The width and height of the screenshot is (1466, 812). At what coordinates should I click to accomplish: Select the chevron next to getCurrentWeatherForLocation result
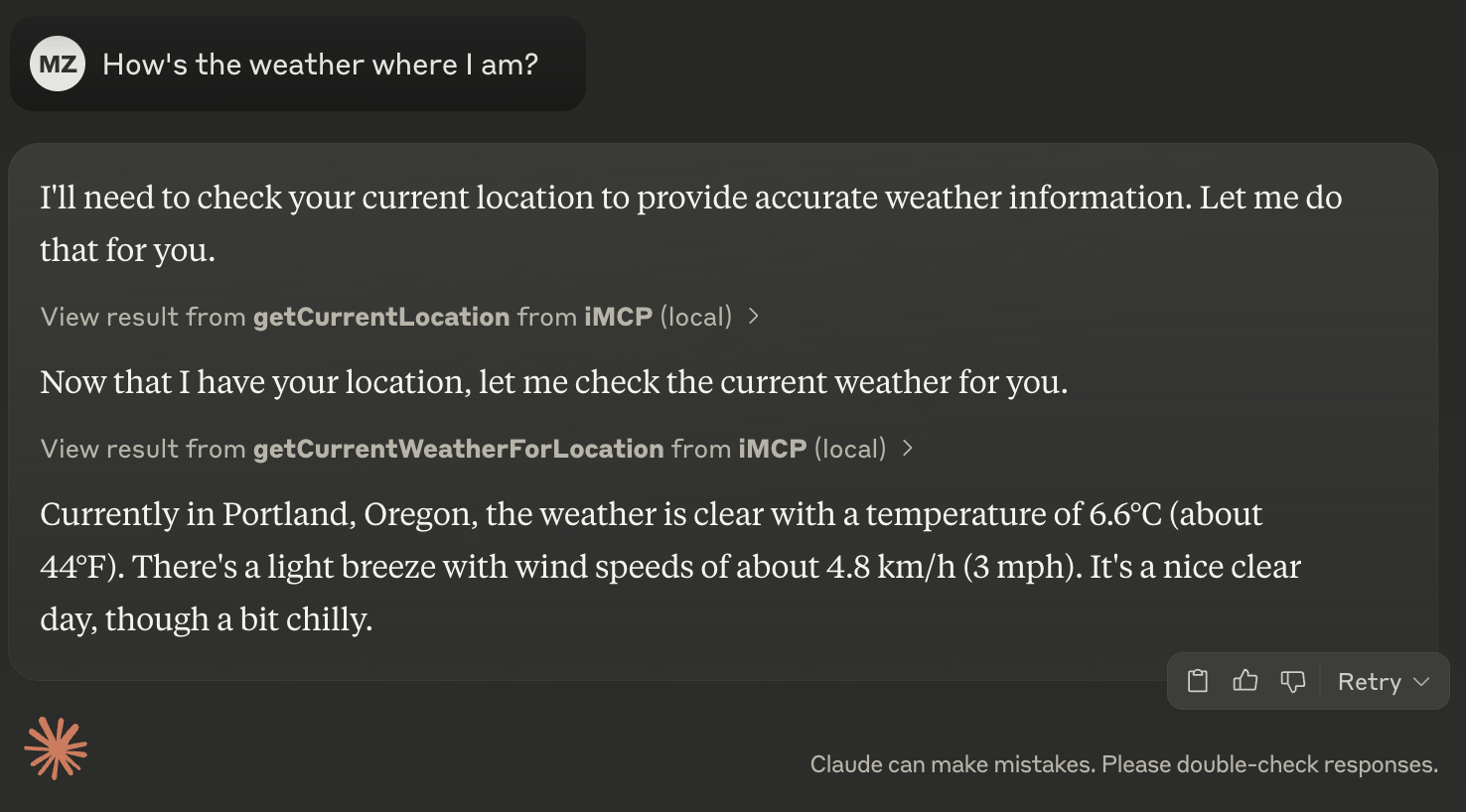pyautogui.click(x=906, y=448)
